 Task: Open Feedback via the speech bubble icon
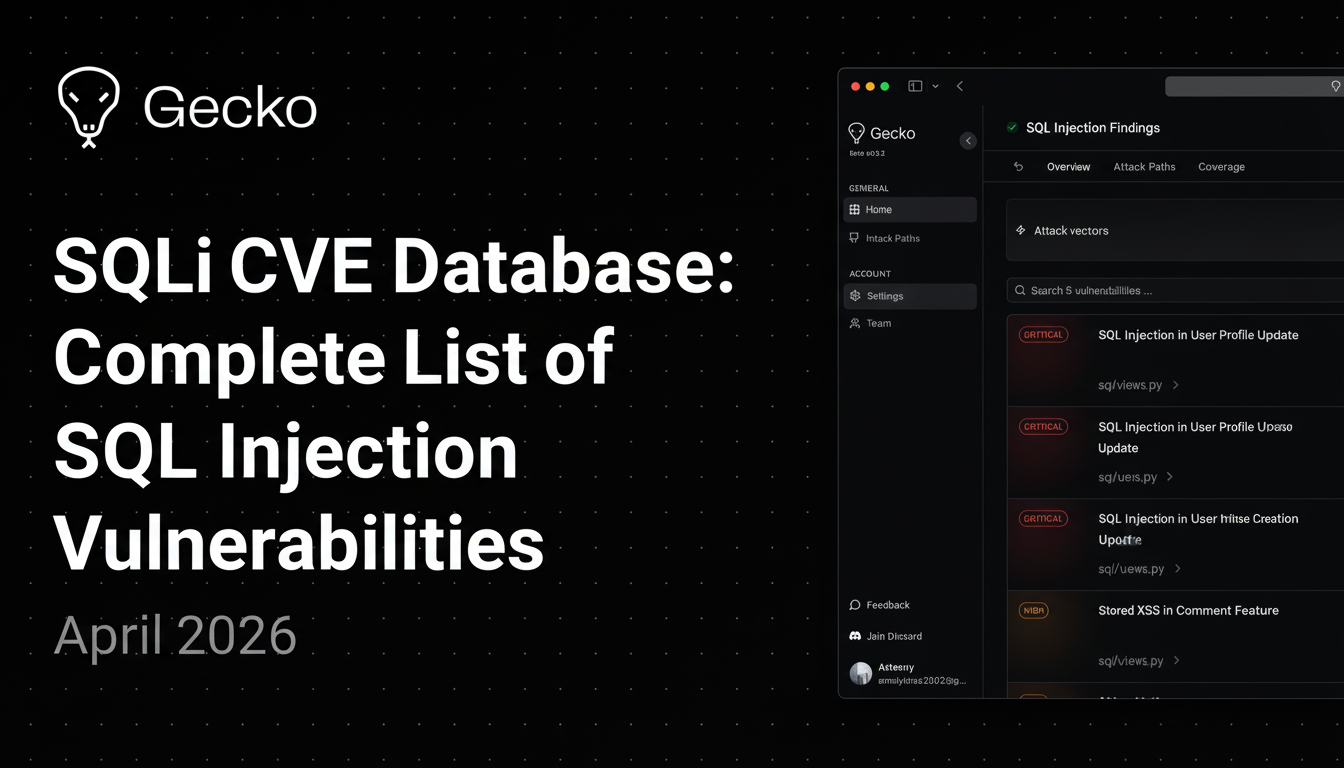[x=854, y=605]
